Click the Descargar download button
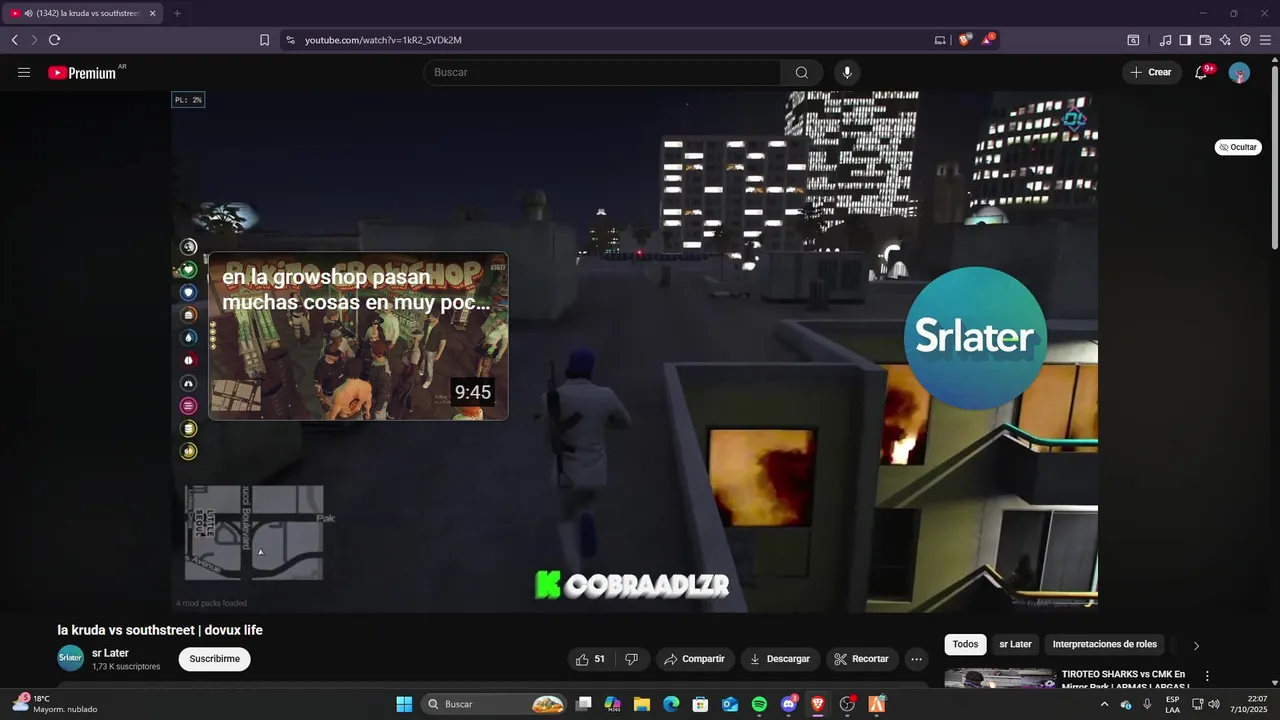This screenshot has width=1280, height=720. [780, 659]
